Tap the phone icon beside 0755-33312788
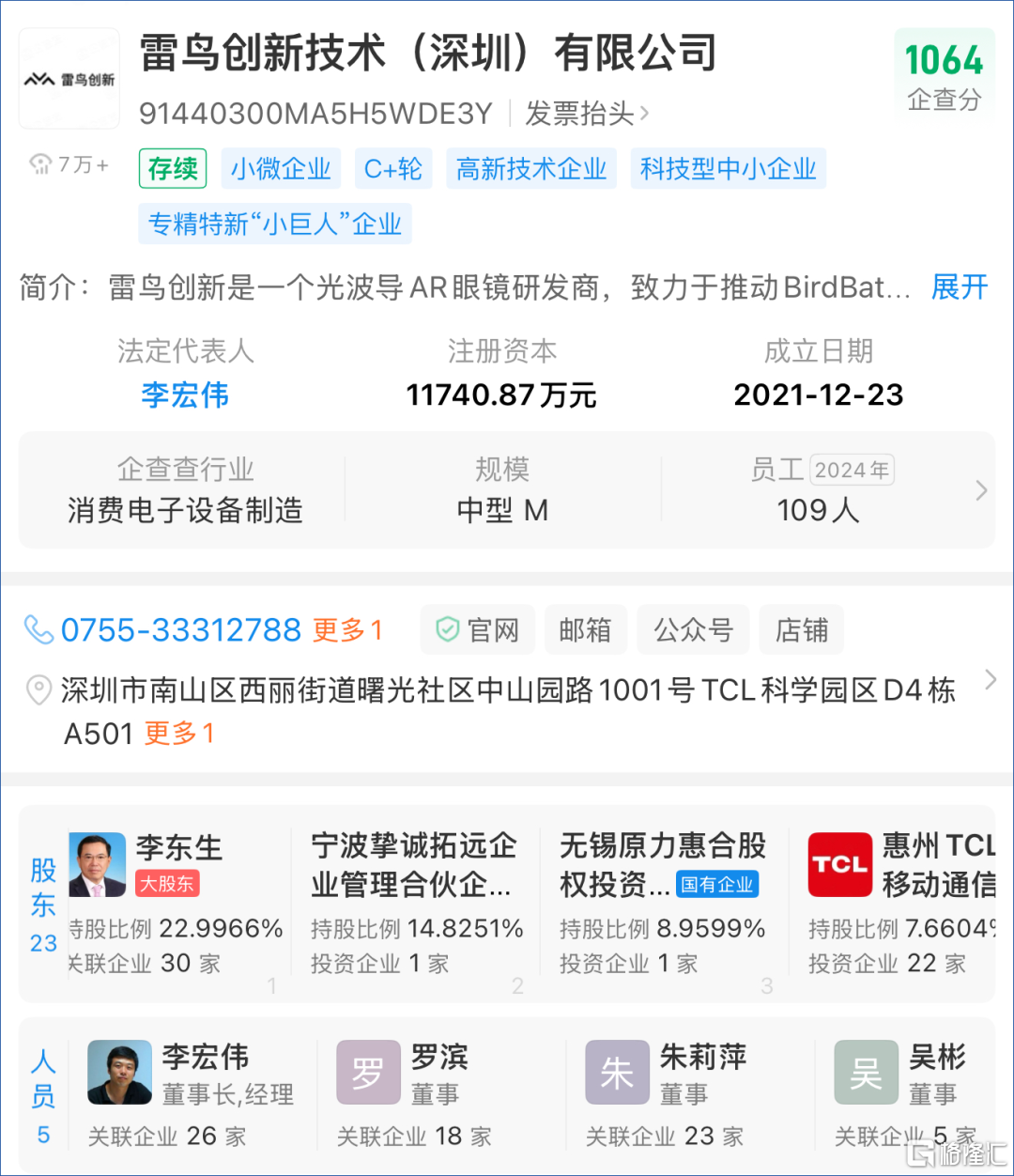1014x1176 pixels. [38, 629]
